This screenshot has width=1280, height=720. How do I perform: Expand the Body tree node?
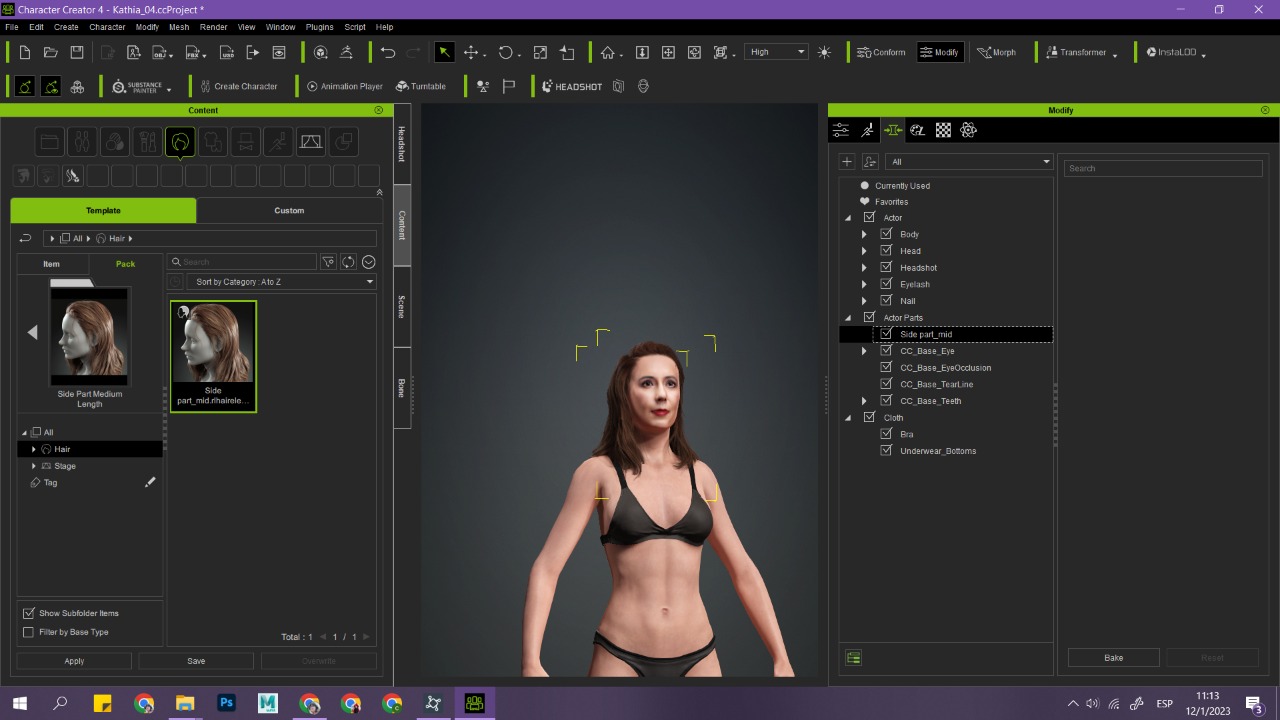(864, 234)
